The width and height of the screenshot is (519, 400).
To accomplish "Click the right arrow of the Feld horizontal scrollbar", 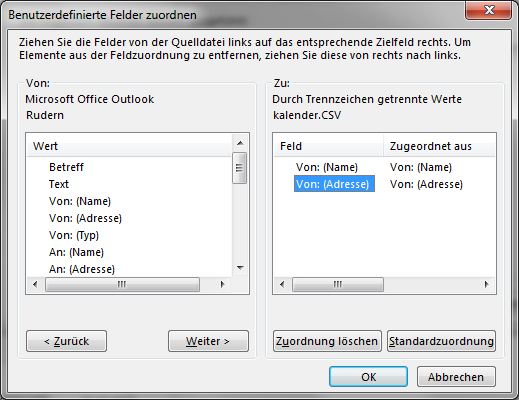I will click(x=487, y=285).
